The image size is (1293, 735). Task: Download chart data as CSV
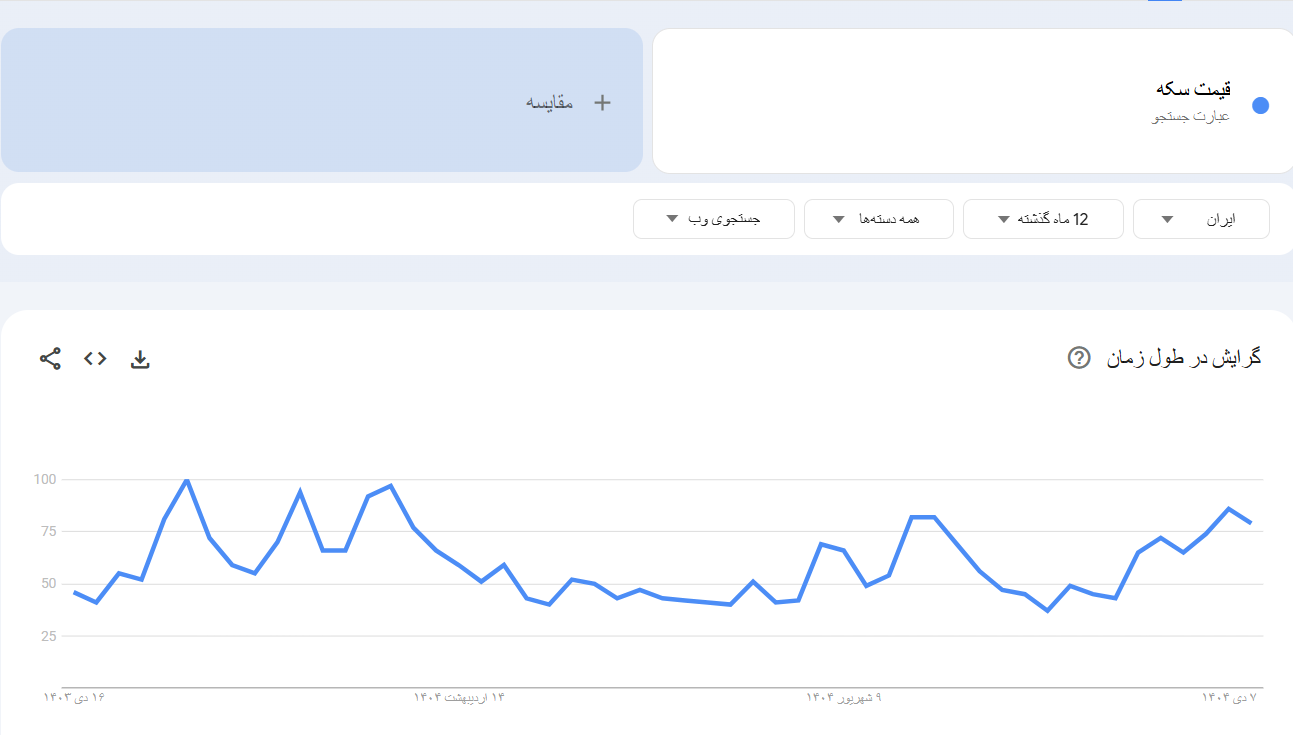pyautogui.click(x=140, y=359)
